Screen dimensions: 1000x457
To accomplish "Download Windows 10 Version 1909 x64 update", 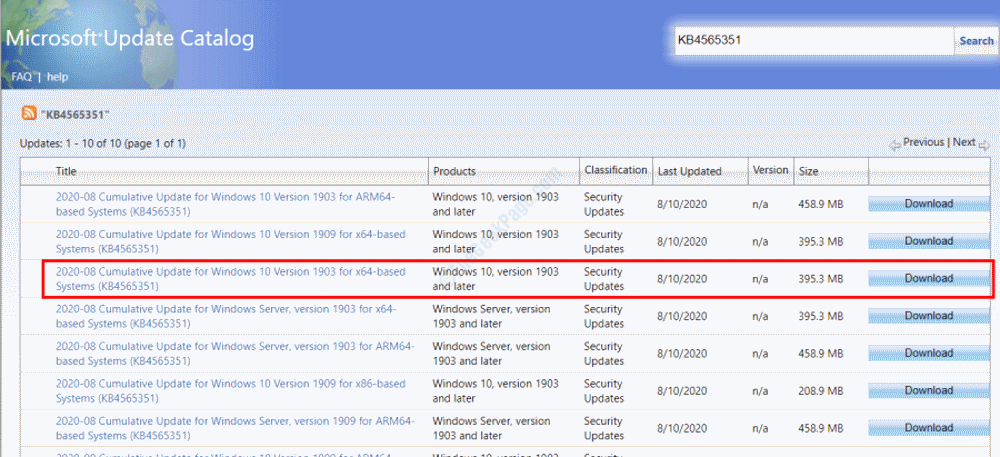I will [929, 241].
